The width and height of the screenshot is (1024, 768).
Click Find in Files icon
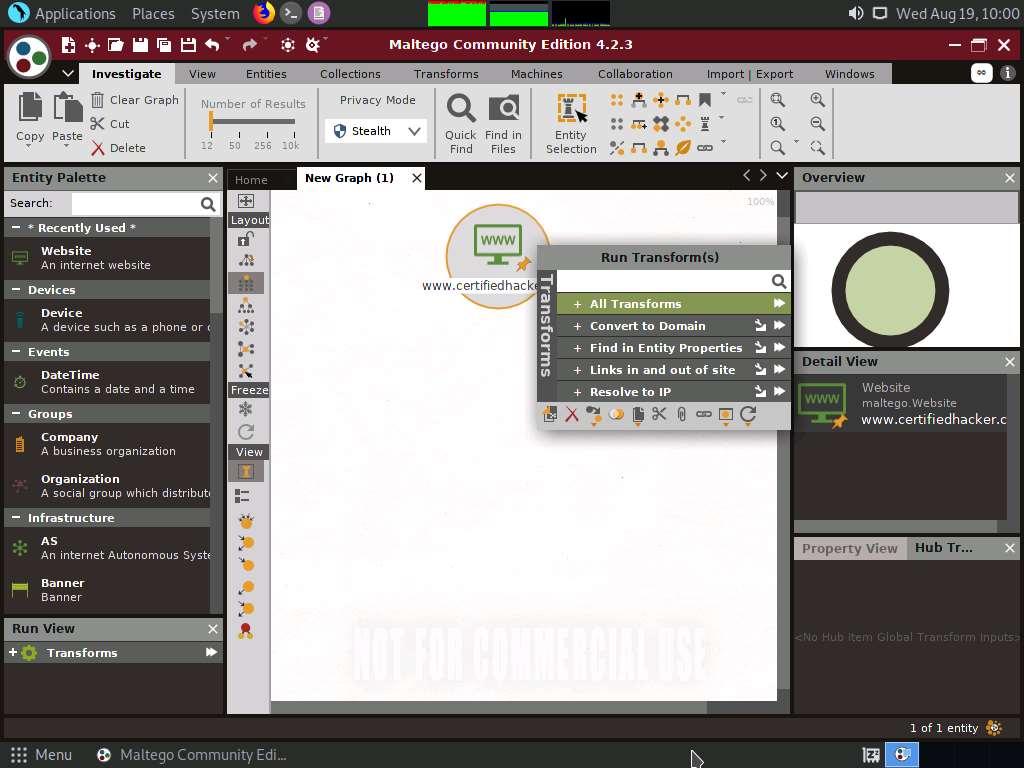[504, 108]
